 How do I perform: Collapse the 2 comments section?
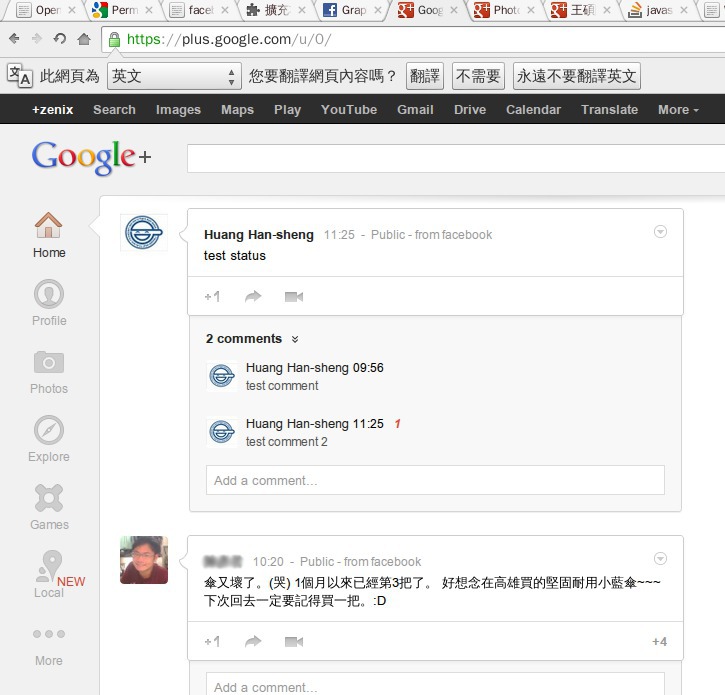point(295,339)
